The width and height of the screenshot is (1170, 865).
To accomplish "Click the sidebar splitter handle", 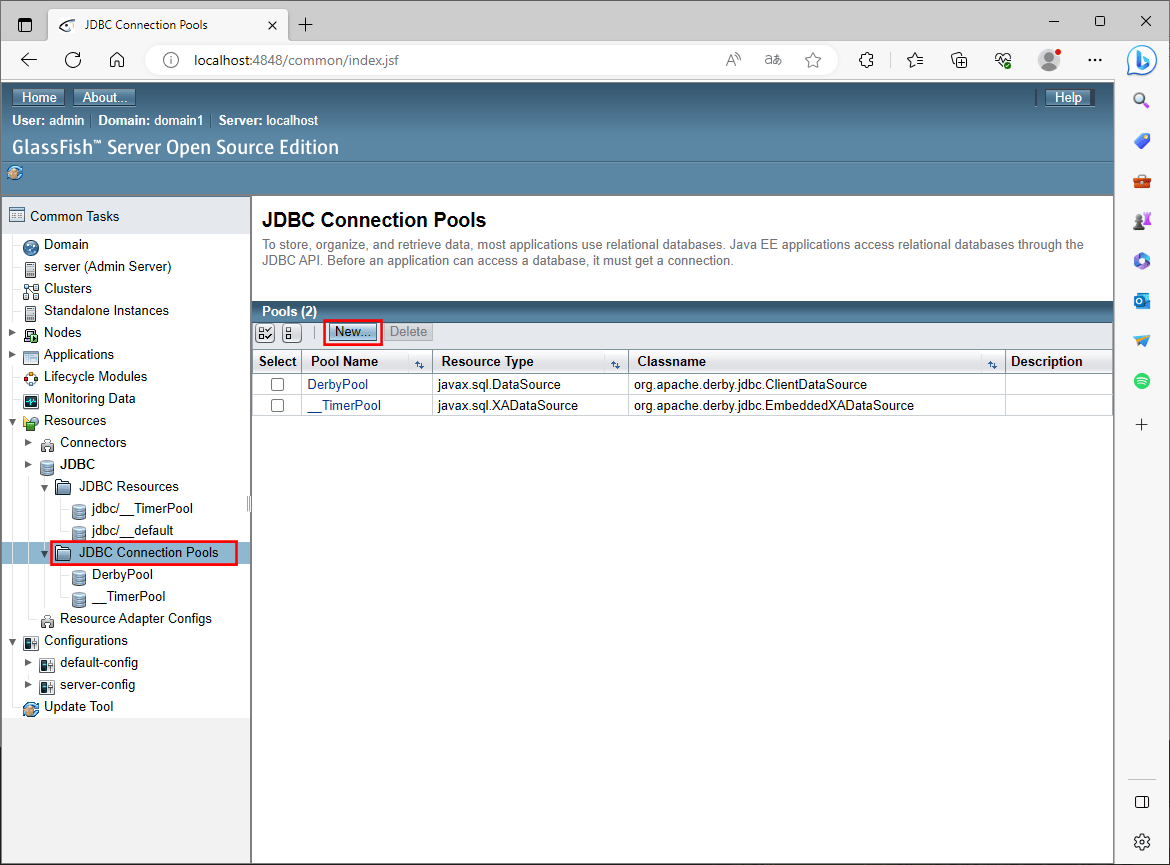I will point(249,503).
